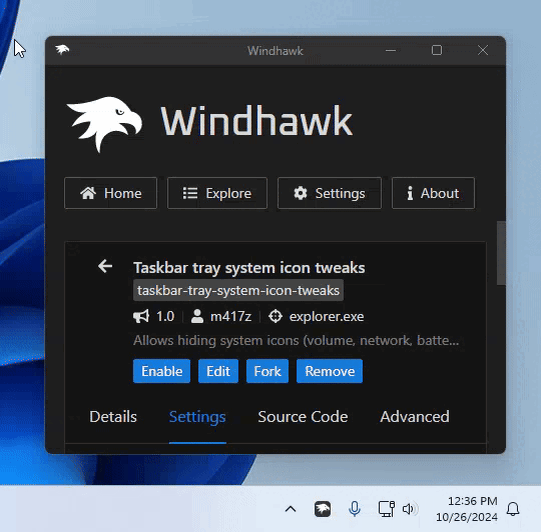
Task: Click the large Windhawk eagle logo
Action: click(104, 124)
